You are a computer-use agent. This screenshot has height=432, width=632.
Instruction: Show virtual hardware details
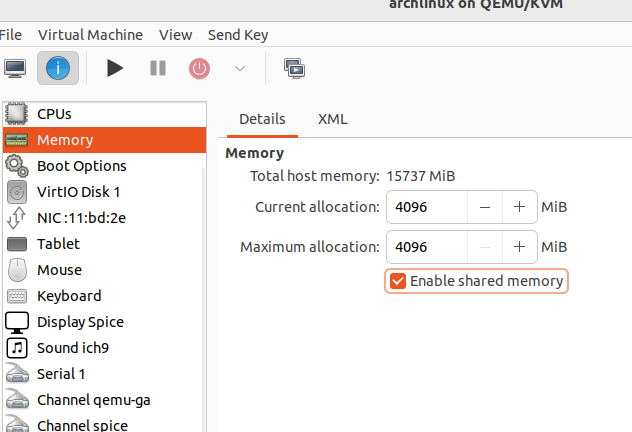tap(58, 68)
